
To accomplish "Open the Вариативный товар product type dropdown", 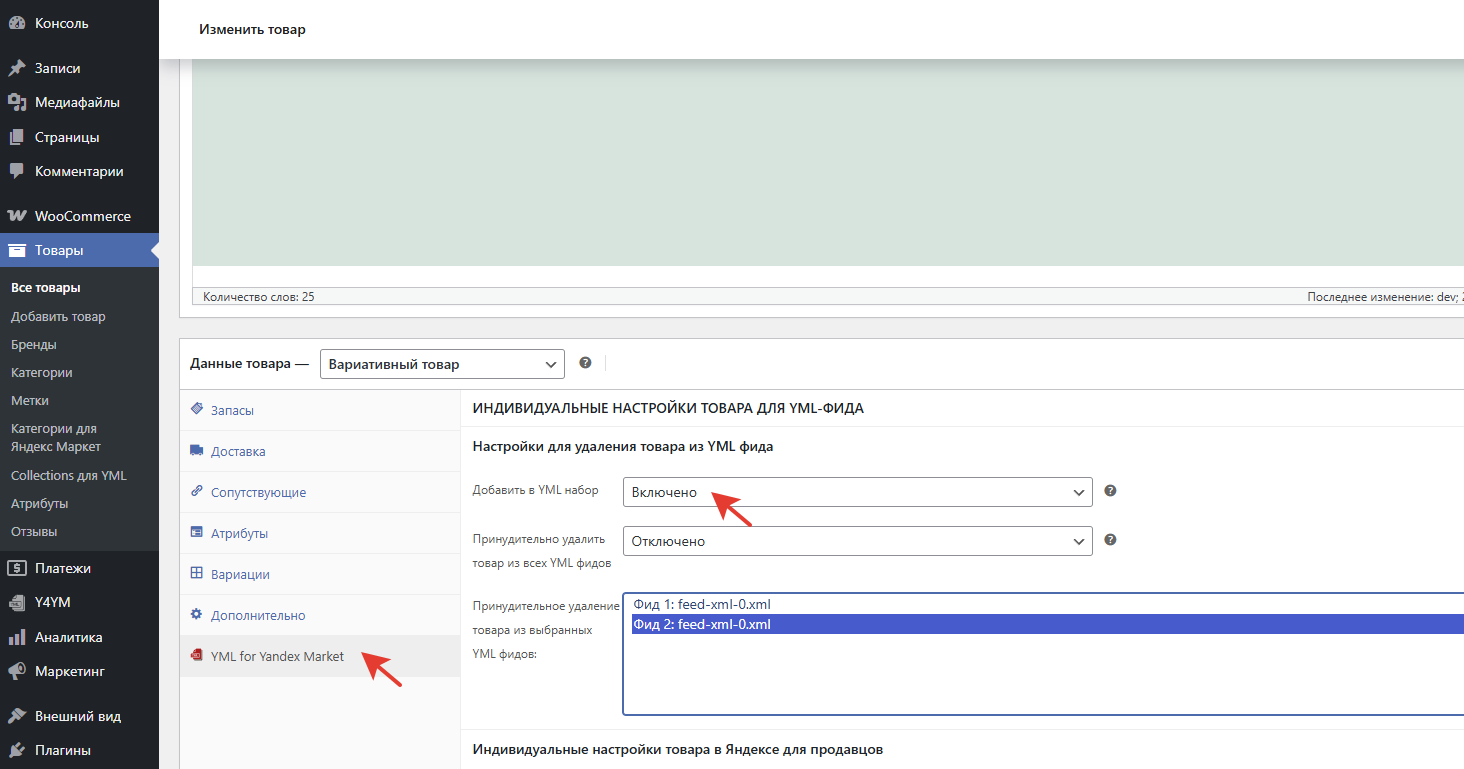I will [x=442, y=364].
